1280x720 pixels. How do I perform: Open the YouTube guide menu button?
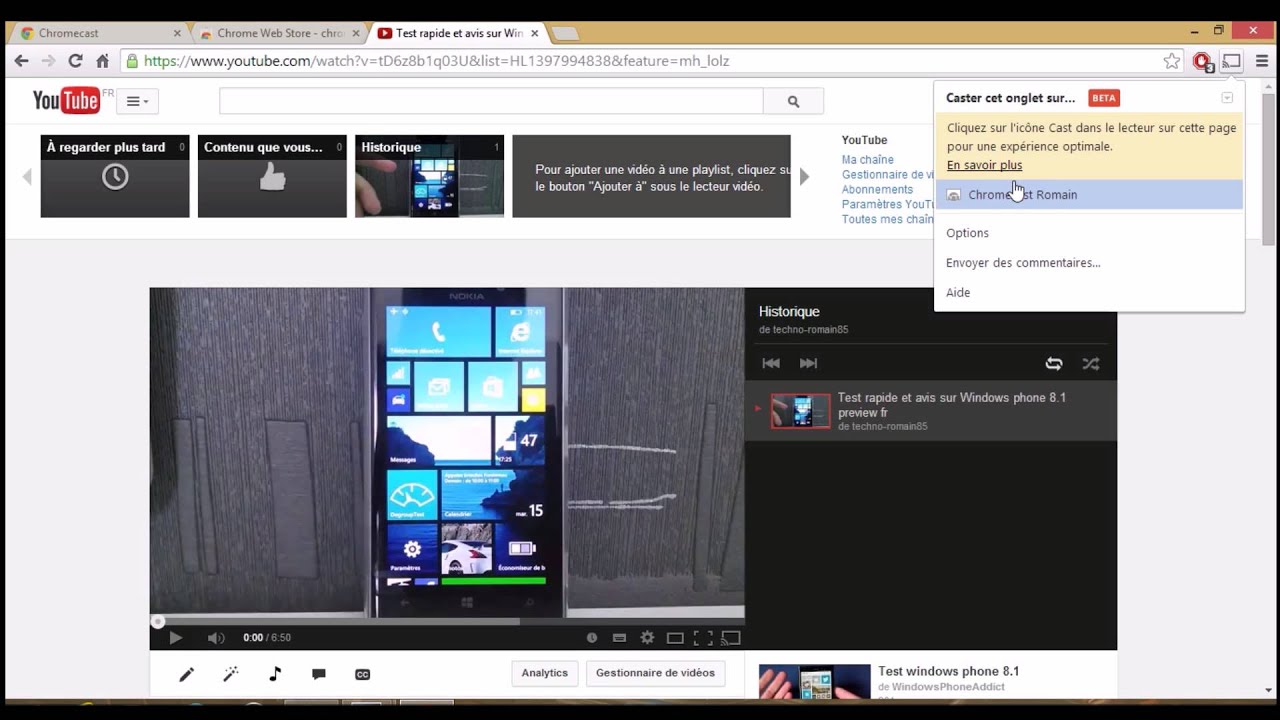(138, 101)
